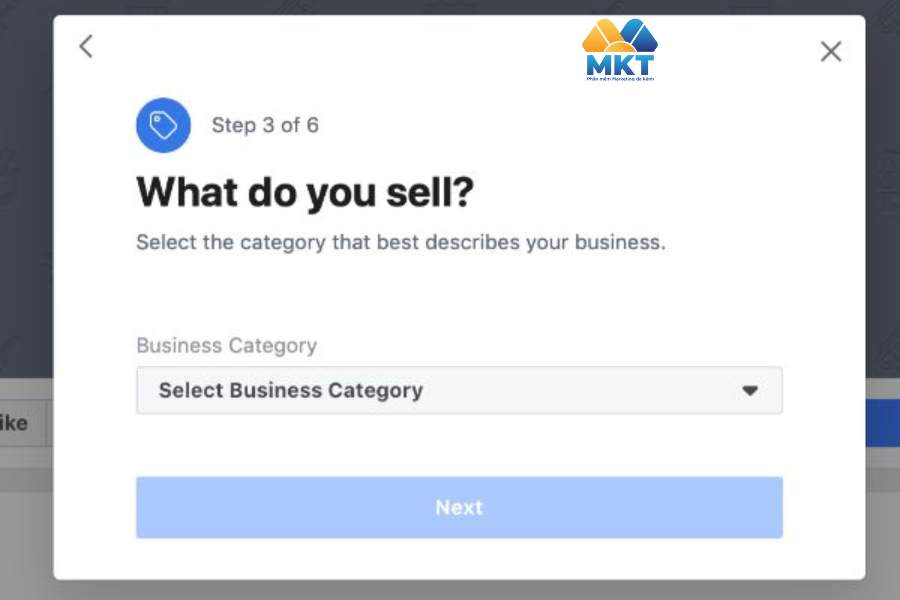Click the gray page area below the dialog
Screen dimensions: 900x600
tap(450, 590)
